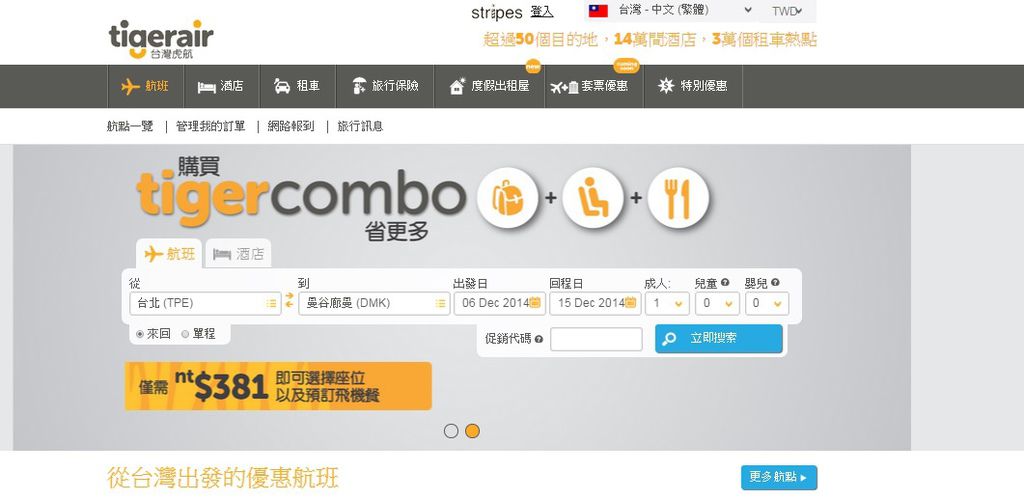Click the children help question mark icon
This screenshot has width=1024, height=500.
pos(725,283)
